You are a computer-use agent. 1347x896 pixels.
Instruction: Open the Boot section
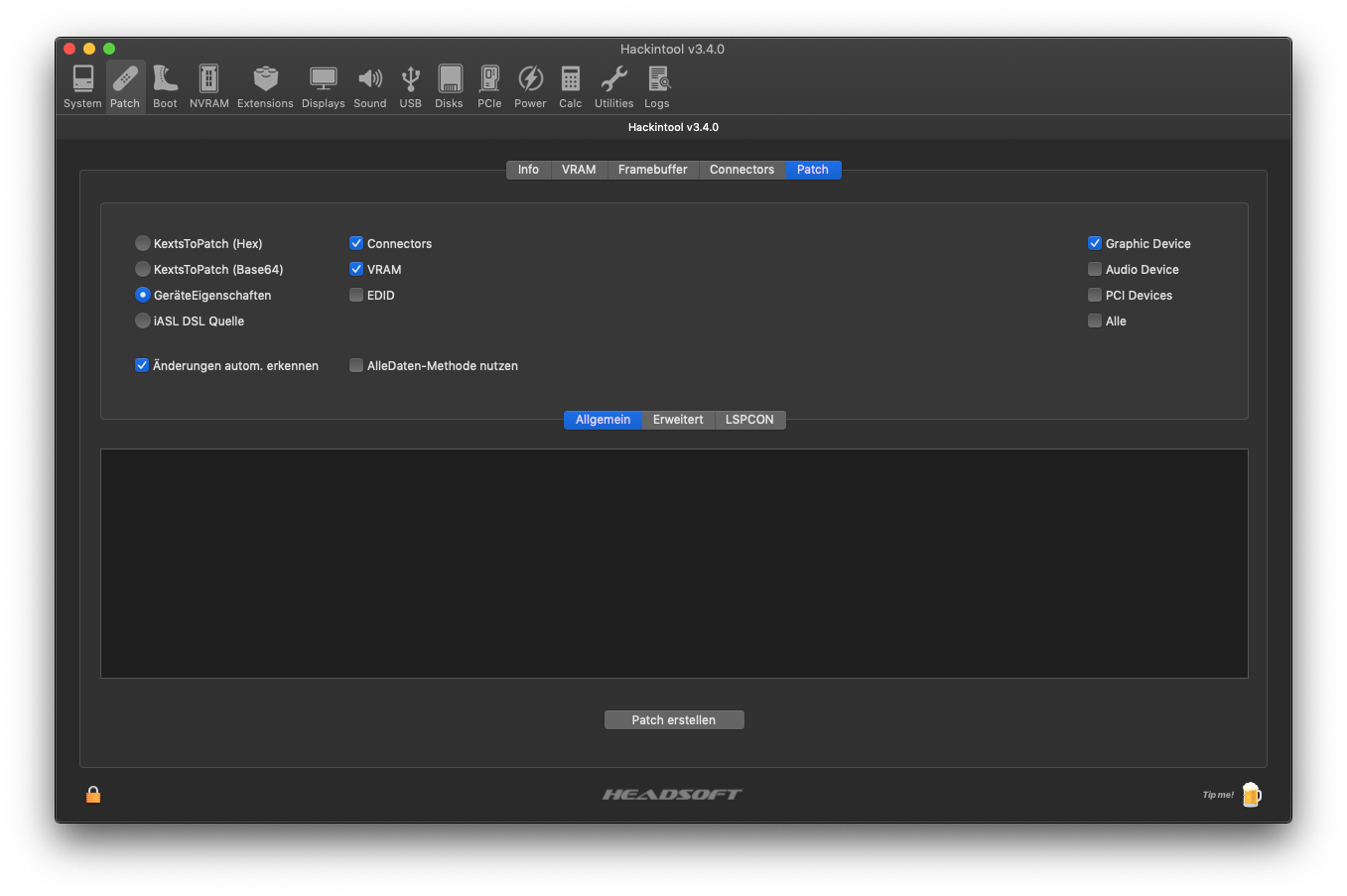[x=165, y=86]
